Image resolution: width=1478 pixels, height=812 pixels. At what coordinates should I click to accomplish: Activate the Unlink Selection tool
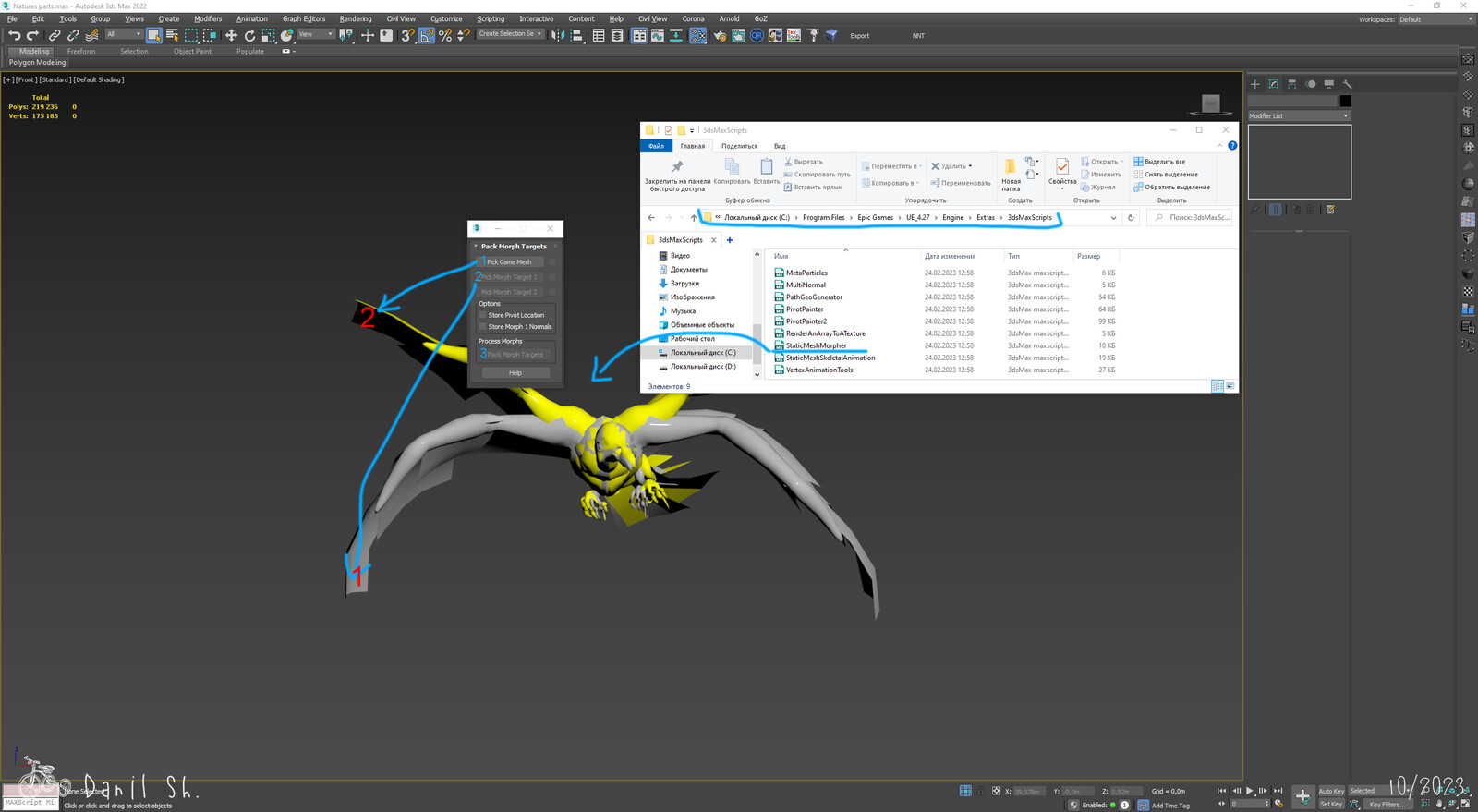coord(73,35)
